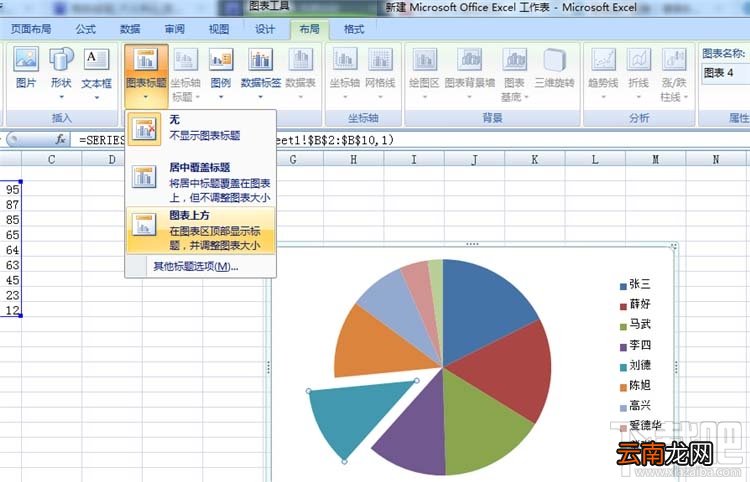Click the Chart Title (图表标题) button icon
This screenshot has width=750, height=482.
pos(146,59)
